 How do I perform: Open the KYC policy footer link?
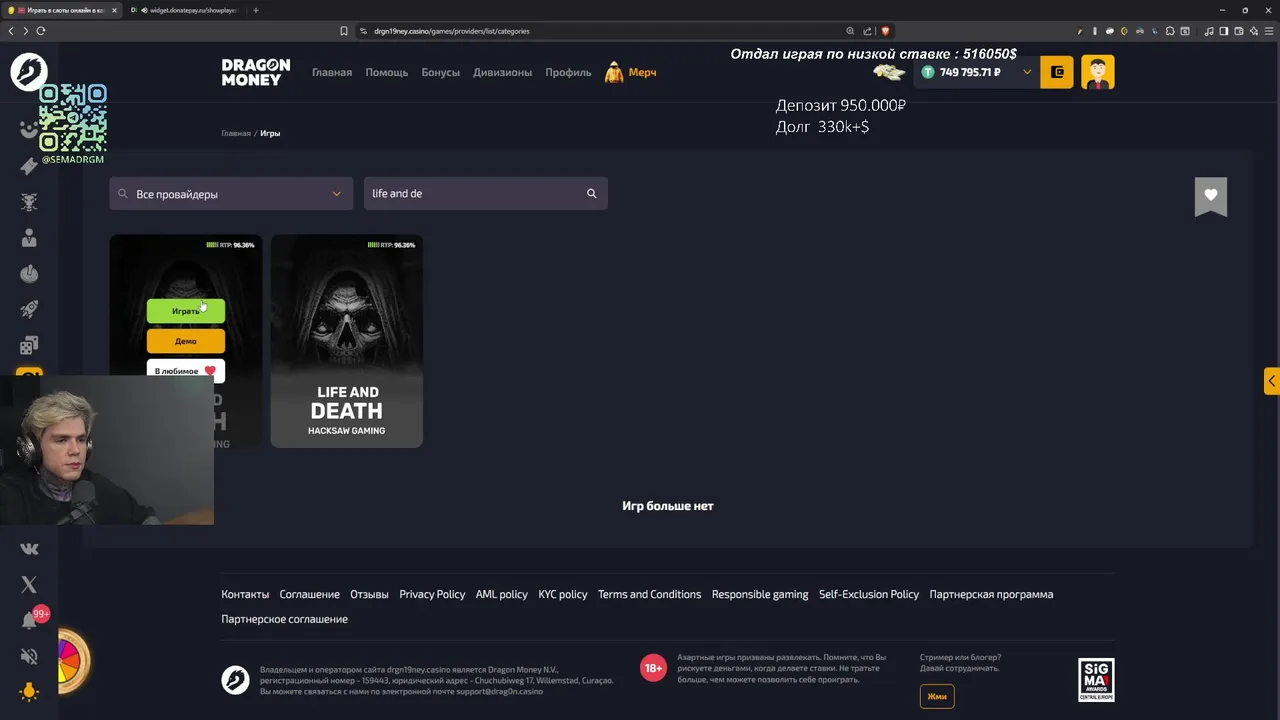point(563,594)
